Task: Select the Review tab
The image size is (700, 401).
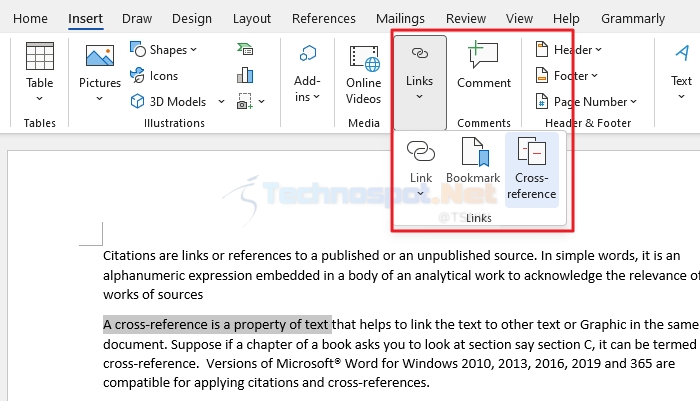Action: [x=466, y=19]
